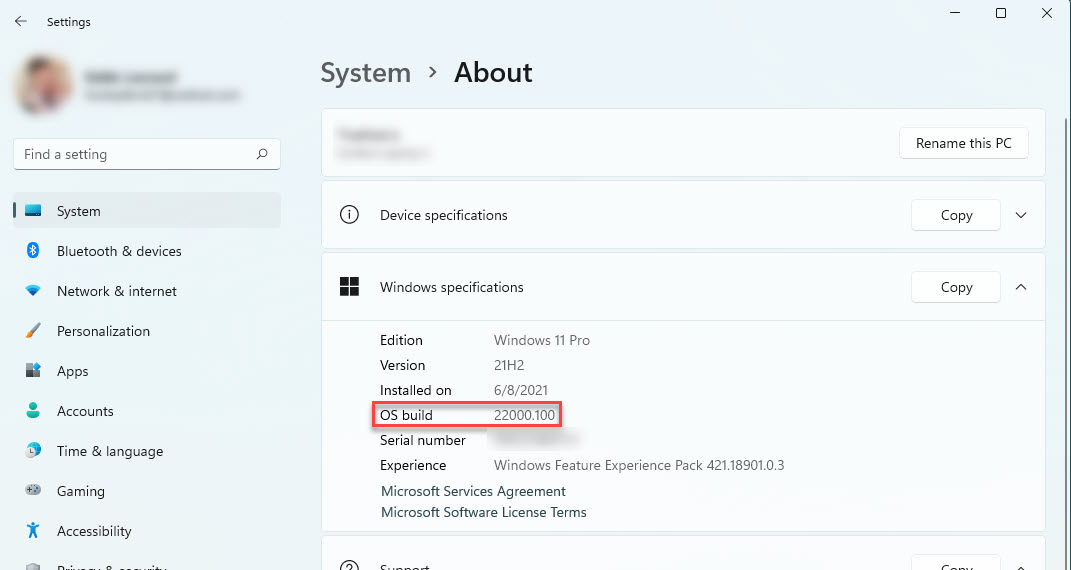Open Bluetooth & devices via its icon
1071x570 pixels.
[33, 251]
